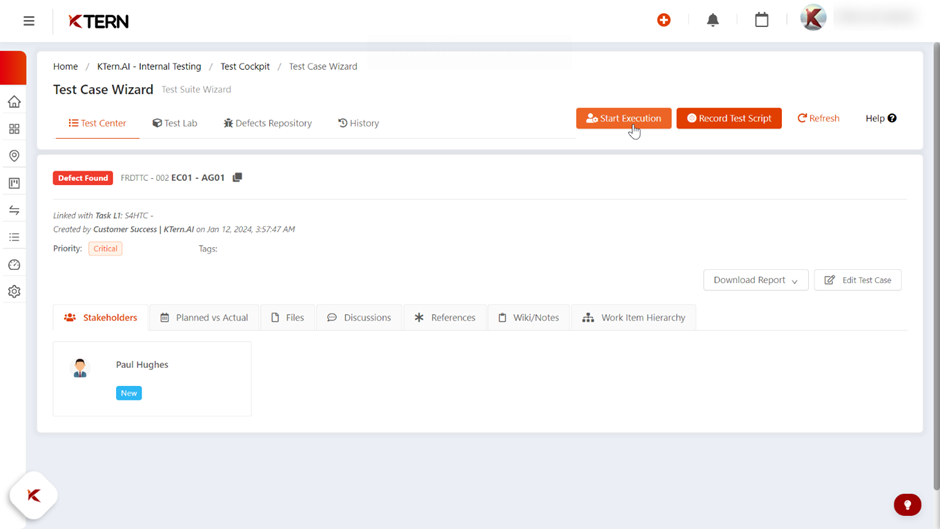Switch to Test Center tab
940x529 pixels.
coord(97,123)
